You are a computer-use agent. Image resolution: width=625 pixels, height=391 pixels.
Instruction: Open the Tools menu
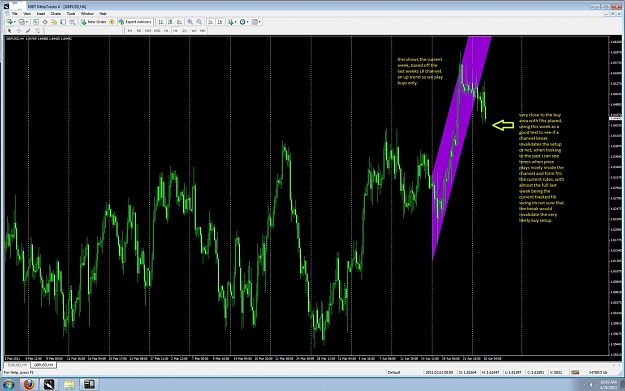[71, 14]
